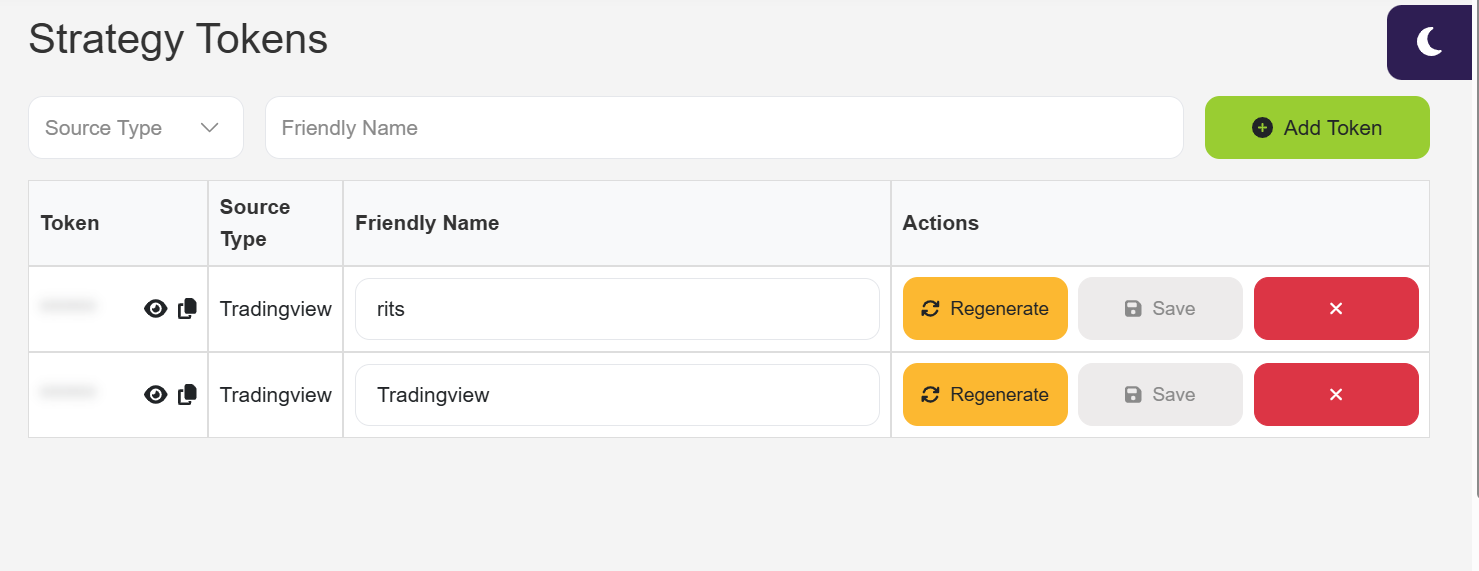
Task: Toggle dark mode with moon icon
Action: click(x=1429, y=42)
